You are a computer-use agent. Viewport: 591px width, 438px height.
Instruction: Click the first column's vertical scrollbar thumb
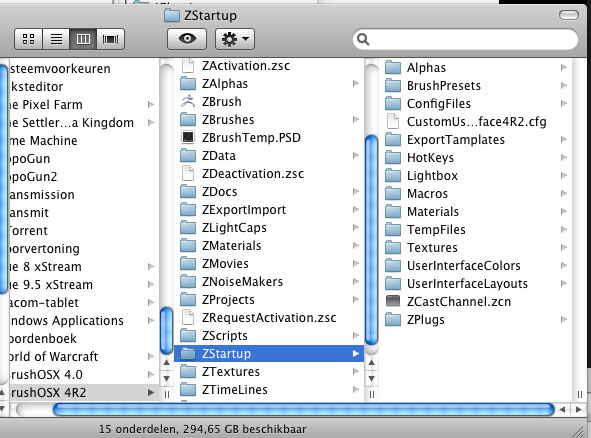[x=166, y=331]
